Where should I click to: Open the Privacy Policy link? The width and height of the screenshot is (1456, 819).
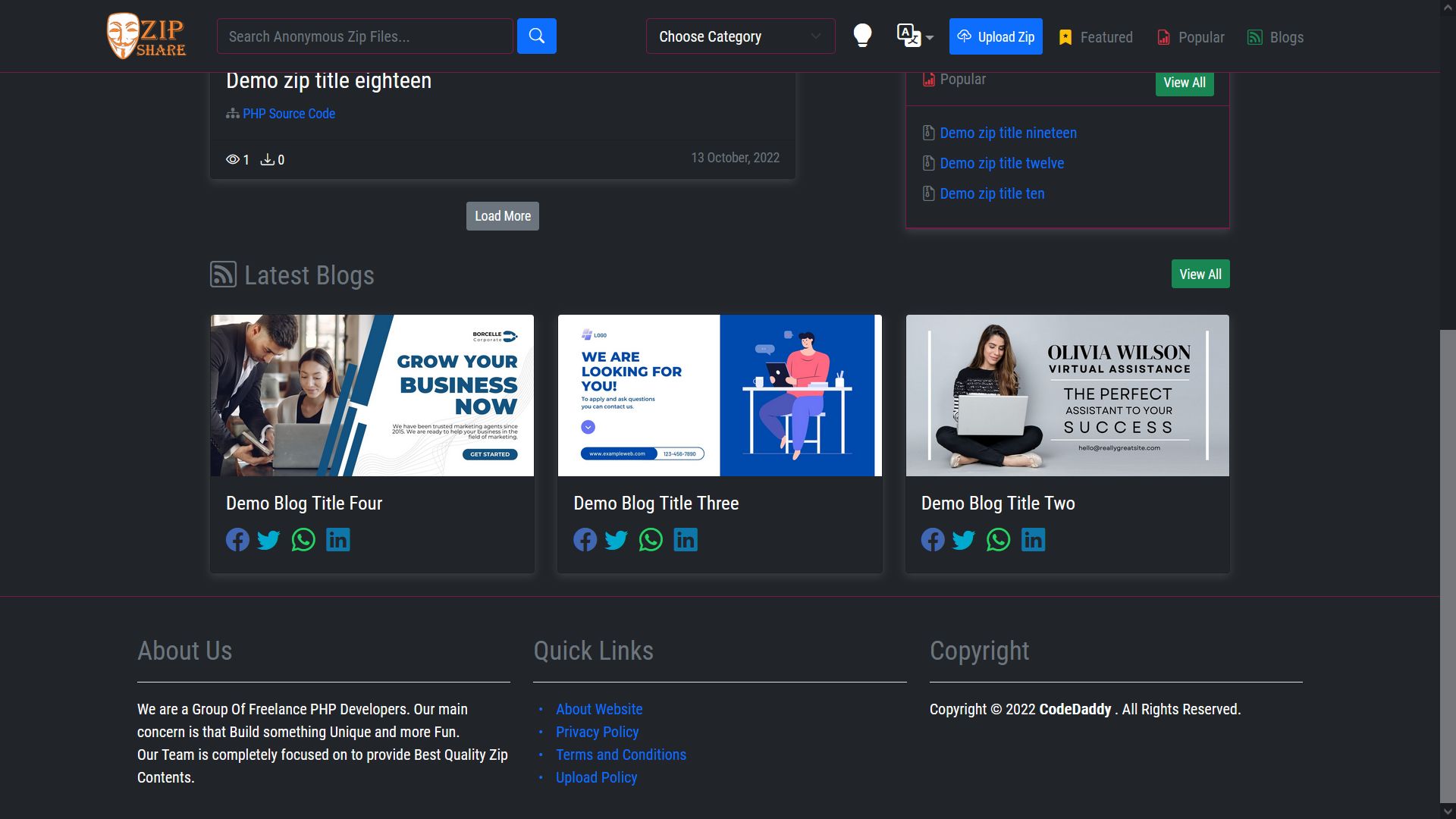pyautogui.click(x=597, y=732)
